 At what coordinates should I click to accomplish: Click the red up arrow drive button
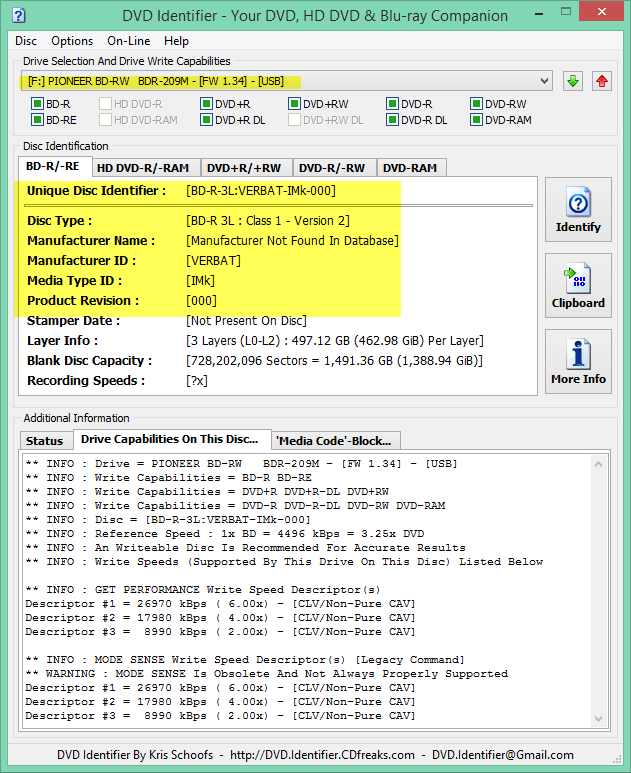pos(601,81)
